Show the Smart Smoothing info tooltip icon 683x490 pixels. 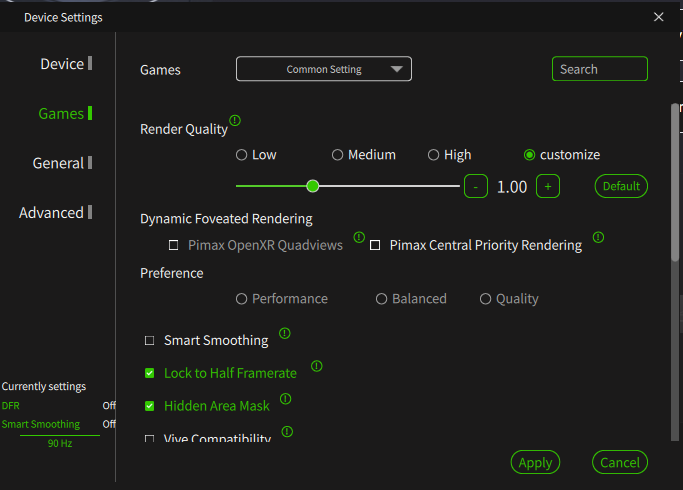point(285,334)
